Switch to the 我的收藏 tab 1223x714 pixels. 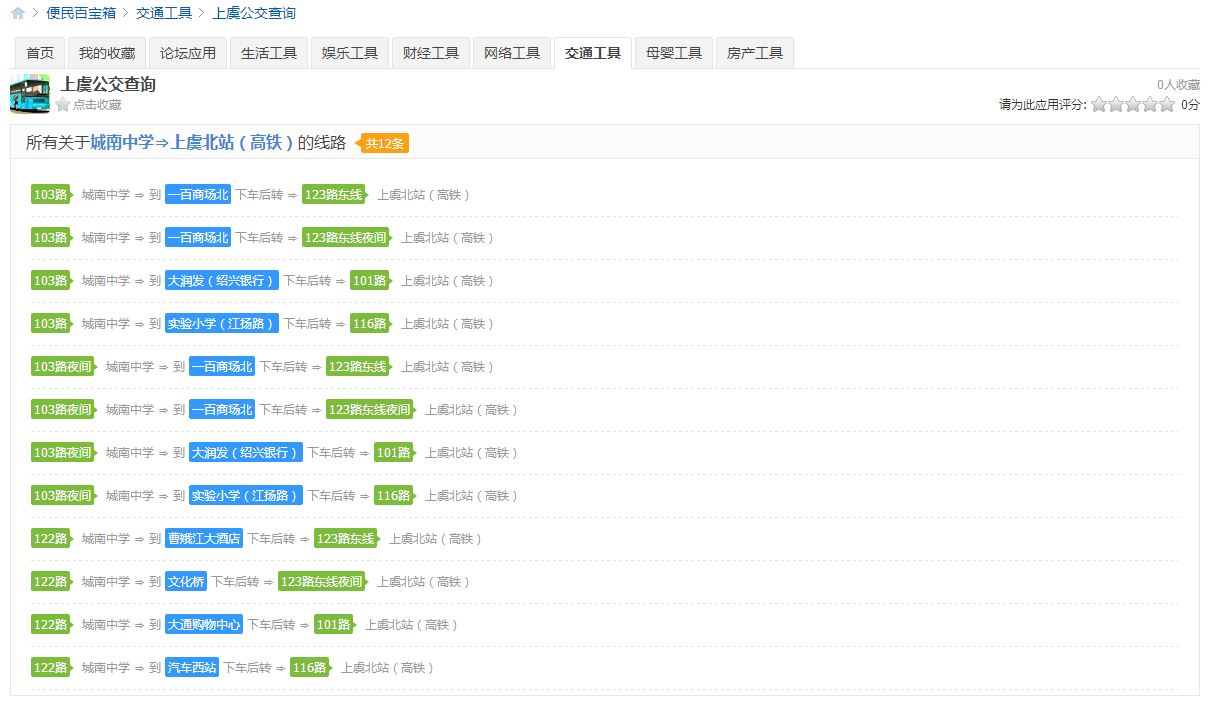(x=107, y=53)
